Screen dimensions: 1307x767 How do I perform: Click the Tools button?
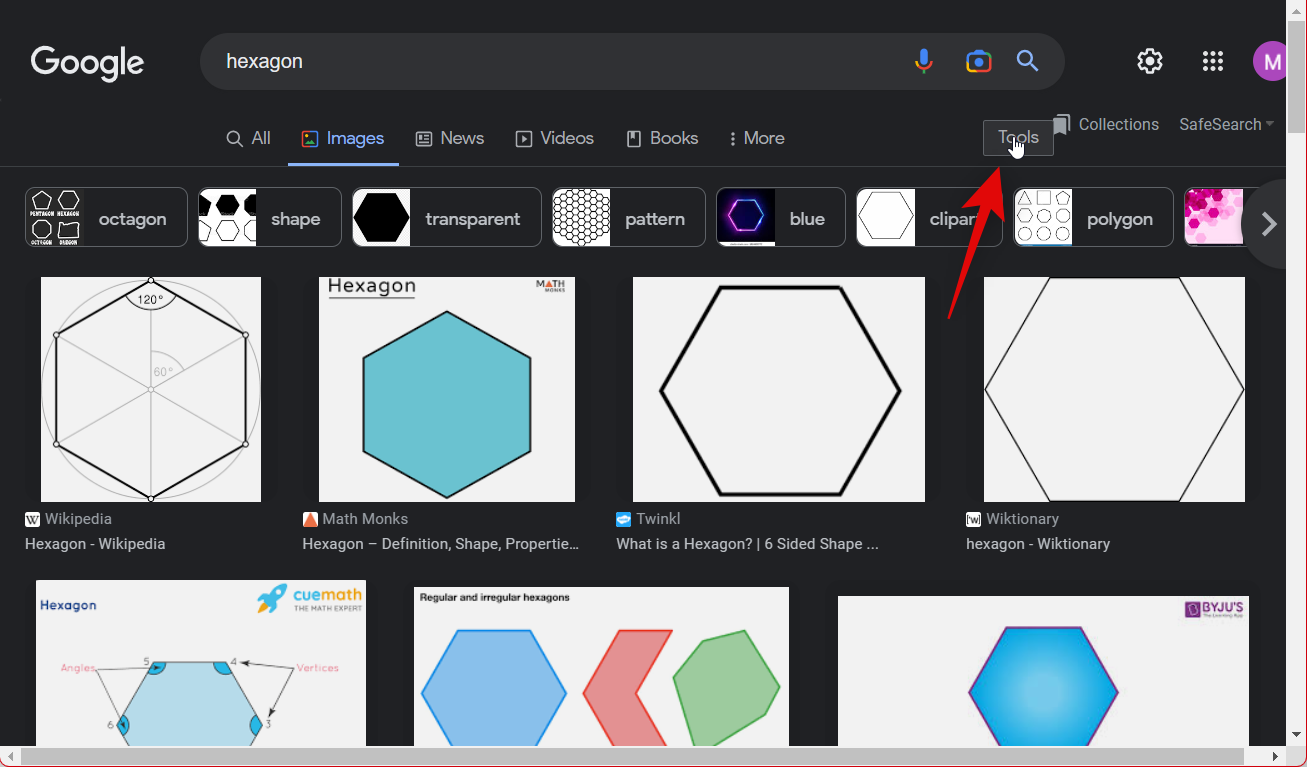coord(1018,138)
